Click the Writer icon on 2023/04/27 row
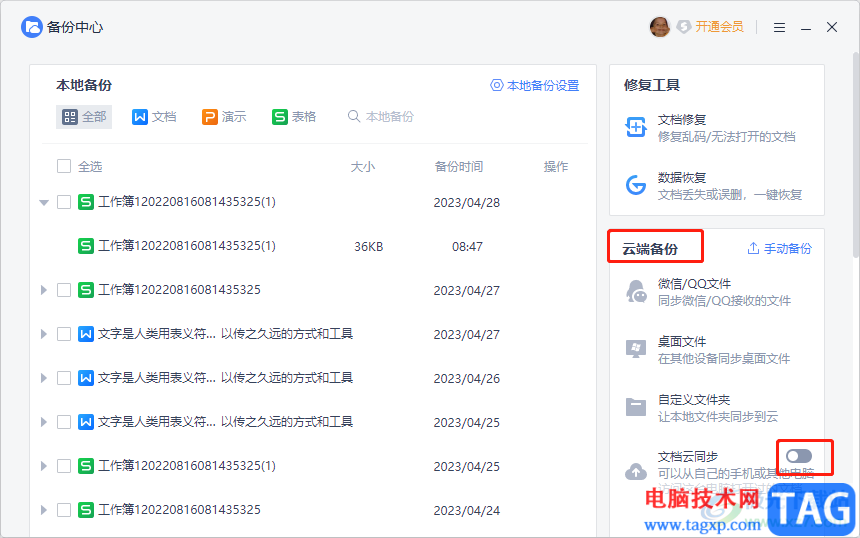The width and height of the screenshot is (860, 538). click(86, 333)
